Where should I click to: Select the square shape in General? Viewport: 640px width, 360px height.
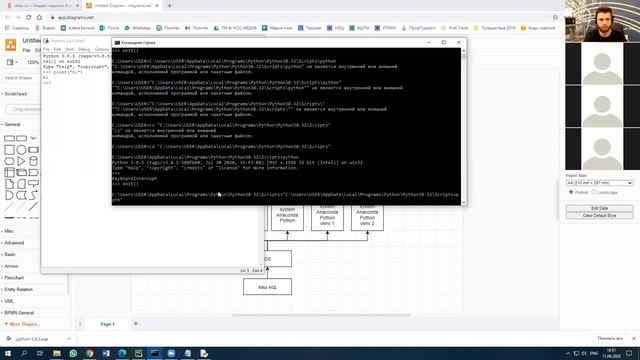pos(9,150)
